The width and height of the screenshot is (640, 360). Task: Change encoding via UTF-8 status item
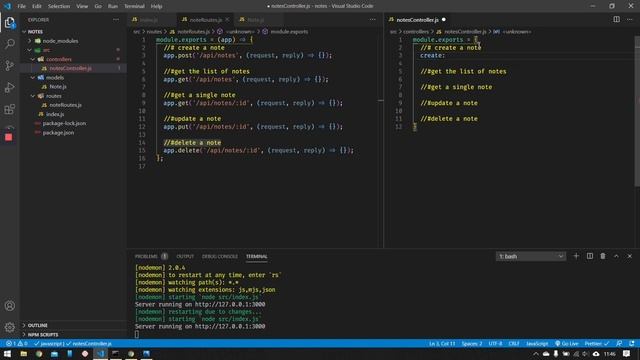[495, 344]
